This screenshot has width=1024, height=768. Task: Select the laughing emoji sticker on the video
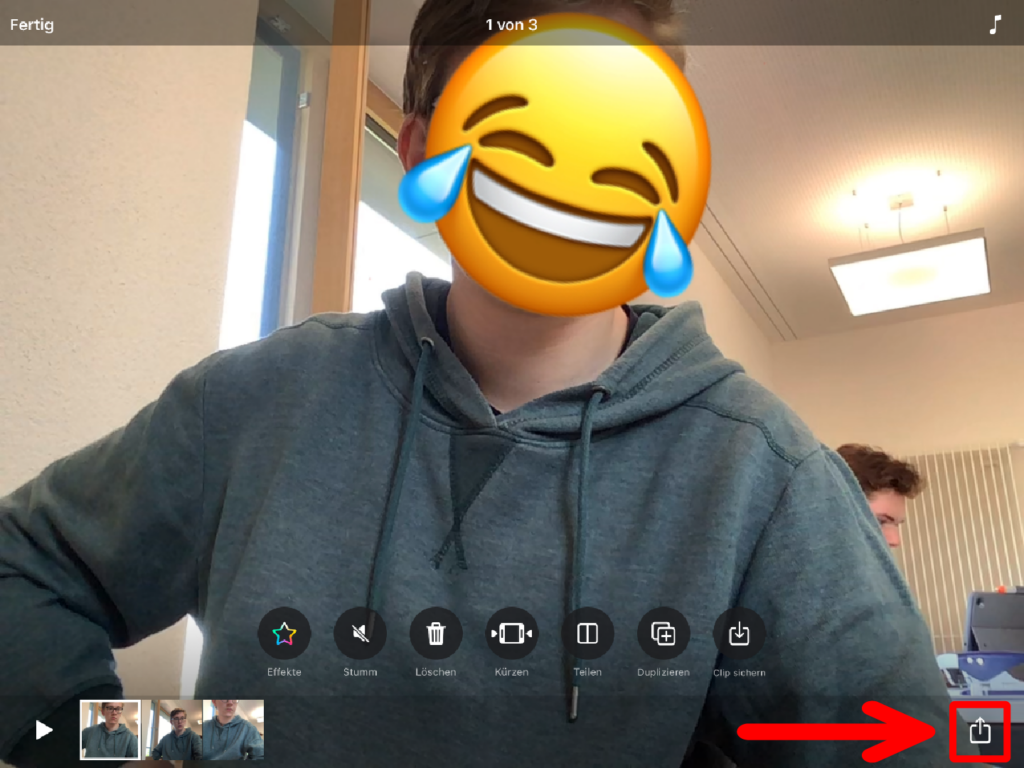point(555,165)
